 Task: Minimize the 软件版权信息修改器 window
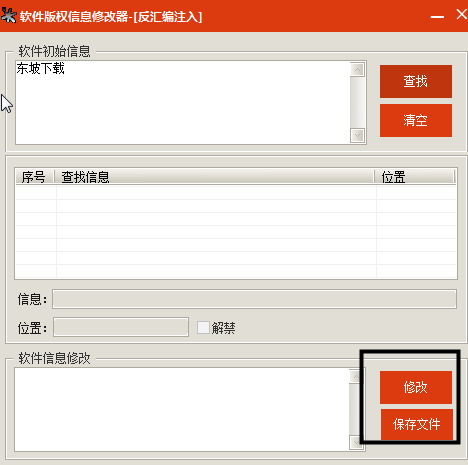(x=437, y=16)
